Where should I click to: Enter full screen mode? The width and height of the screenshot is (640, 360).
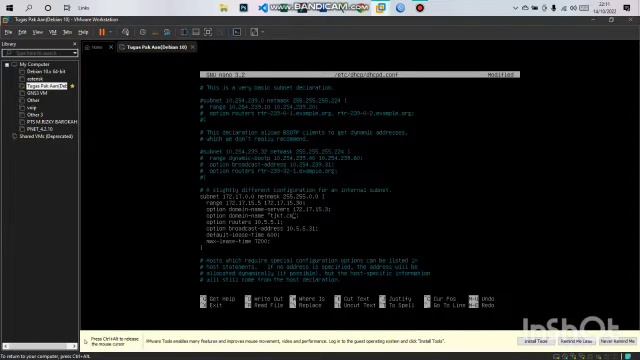(208, 32)
